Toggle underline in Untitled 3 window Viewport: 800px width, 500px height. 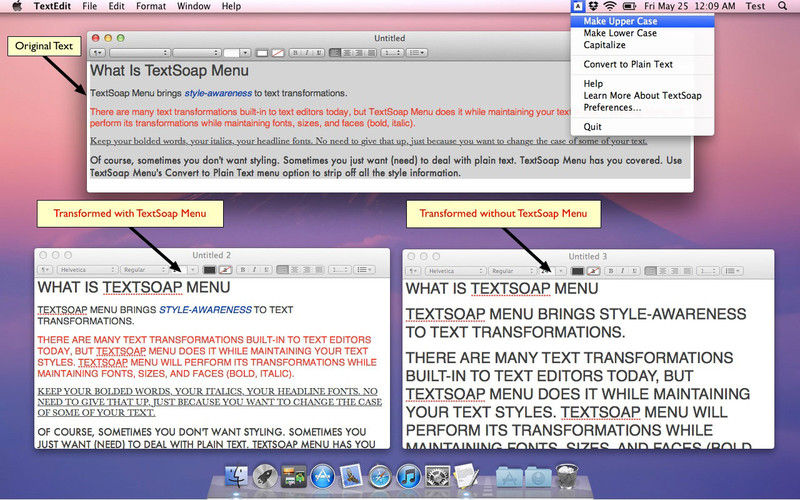point(635,271)
